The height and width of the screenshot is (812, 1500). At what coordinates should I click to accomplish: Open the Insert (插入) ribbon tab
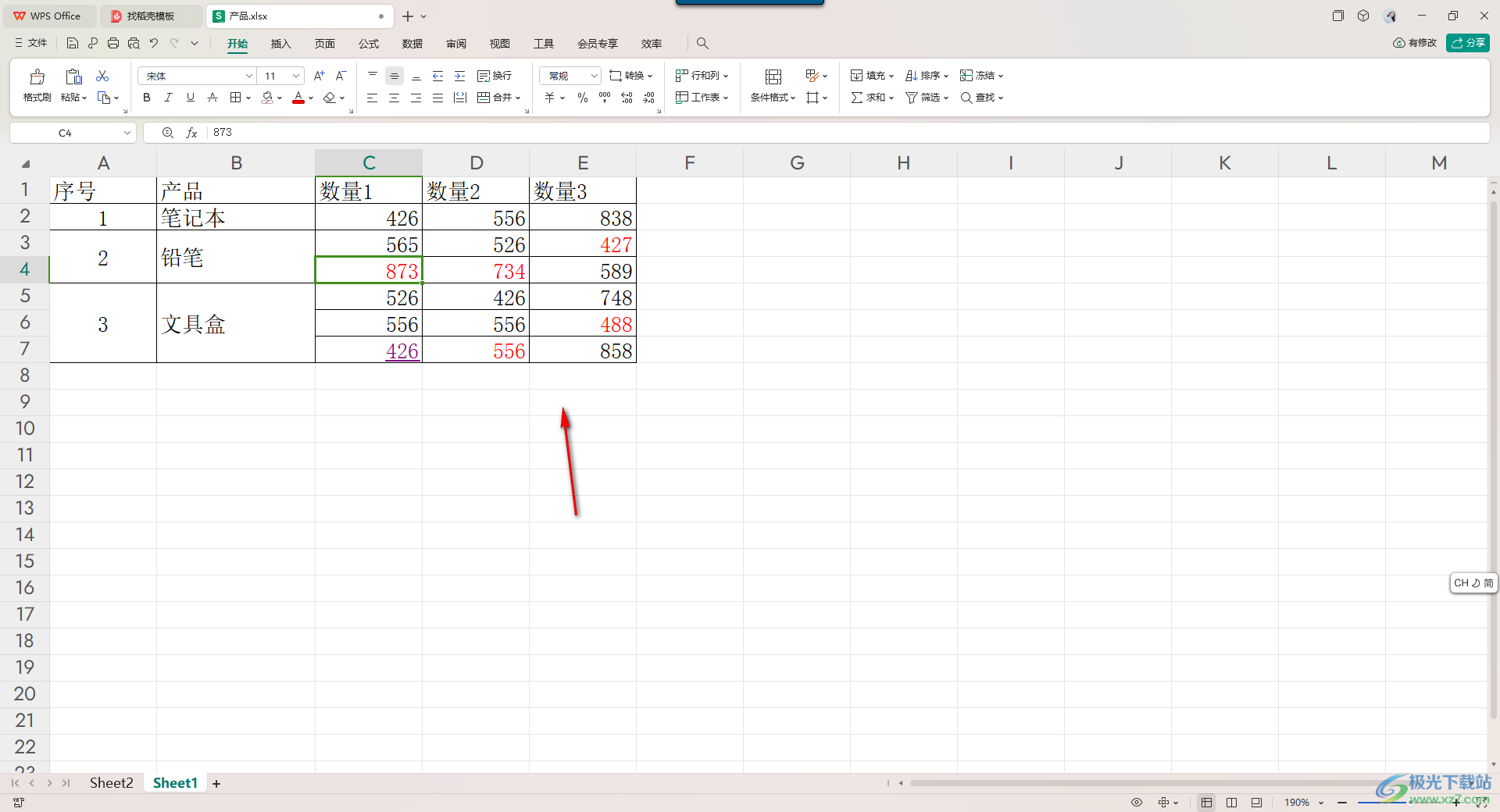pyautogui.click(x=280, y=44)
